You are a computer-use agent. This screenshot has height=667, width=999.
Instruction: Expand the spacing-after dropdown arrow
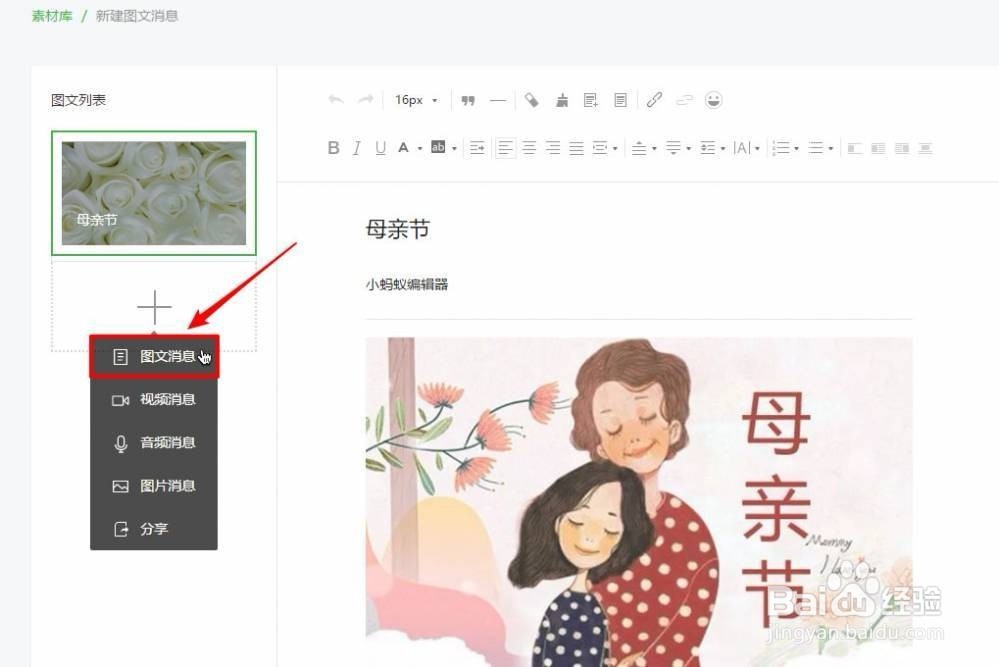[689, 148]
